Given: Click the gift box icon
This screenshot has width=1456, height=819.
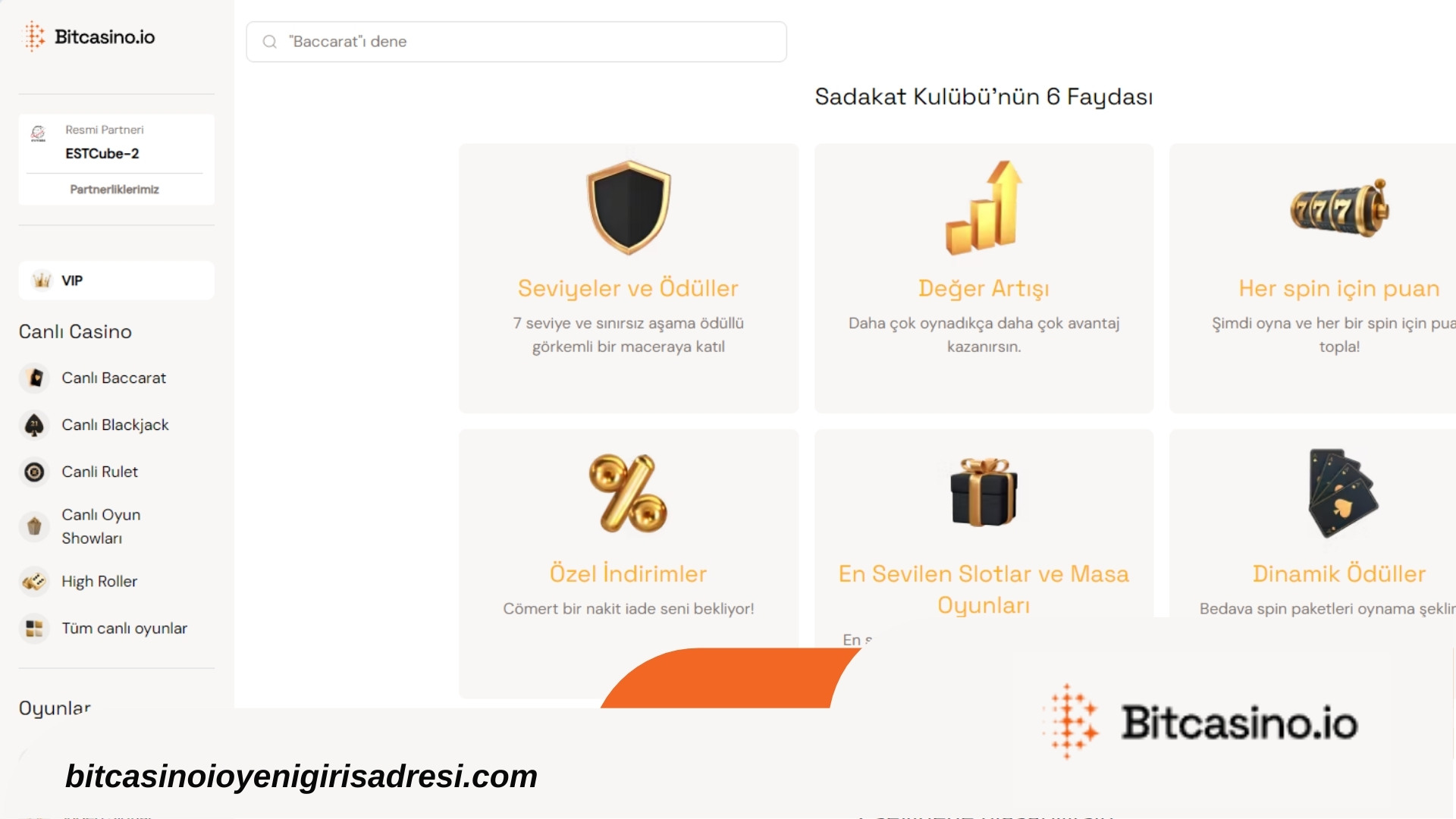Looking at the screenshot, I should pyautogui.click(x=983, y=491).
